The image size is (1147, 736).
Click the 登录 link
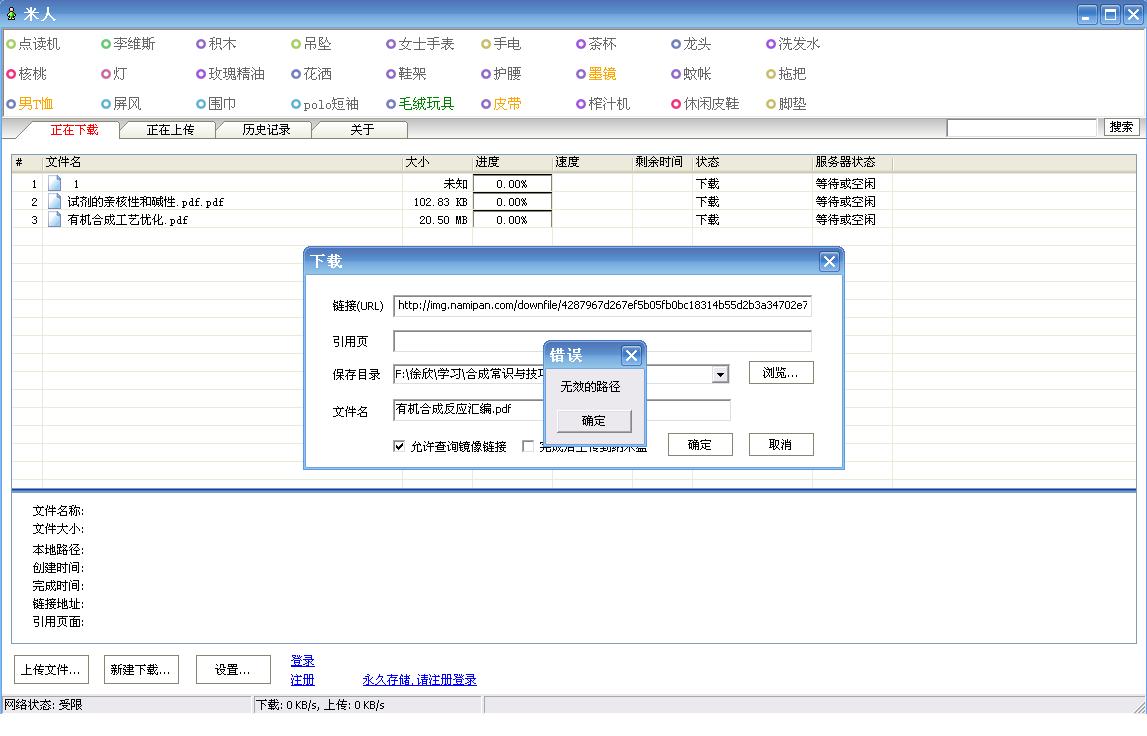(x=302, y=661)
